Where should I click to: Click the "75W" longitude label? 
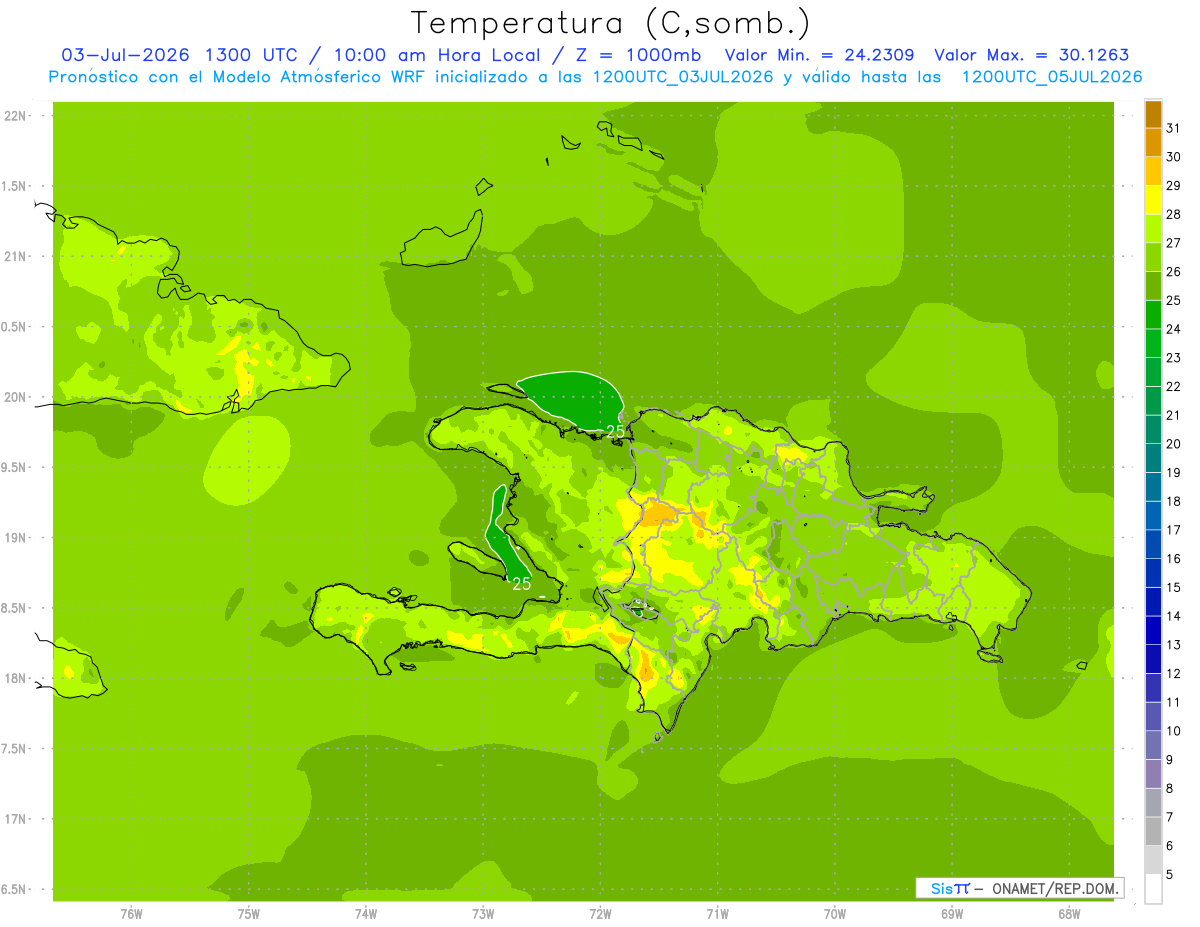[248, 914]
